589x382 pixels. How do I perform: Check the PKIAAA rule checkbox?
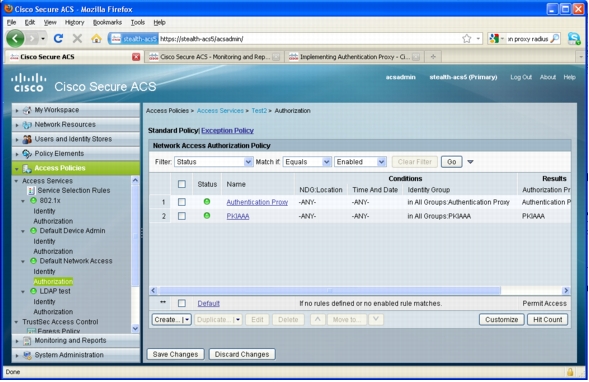(182, 216)
